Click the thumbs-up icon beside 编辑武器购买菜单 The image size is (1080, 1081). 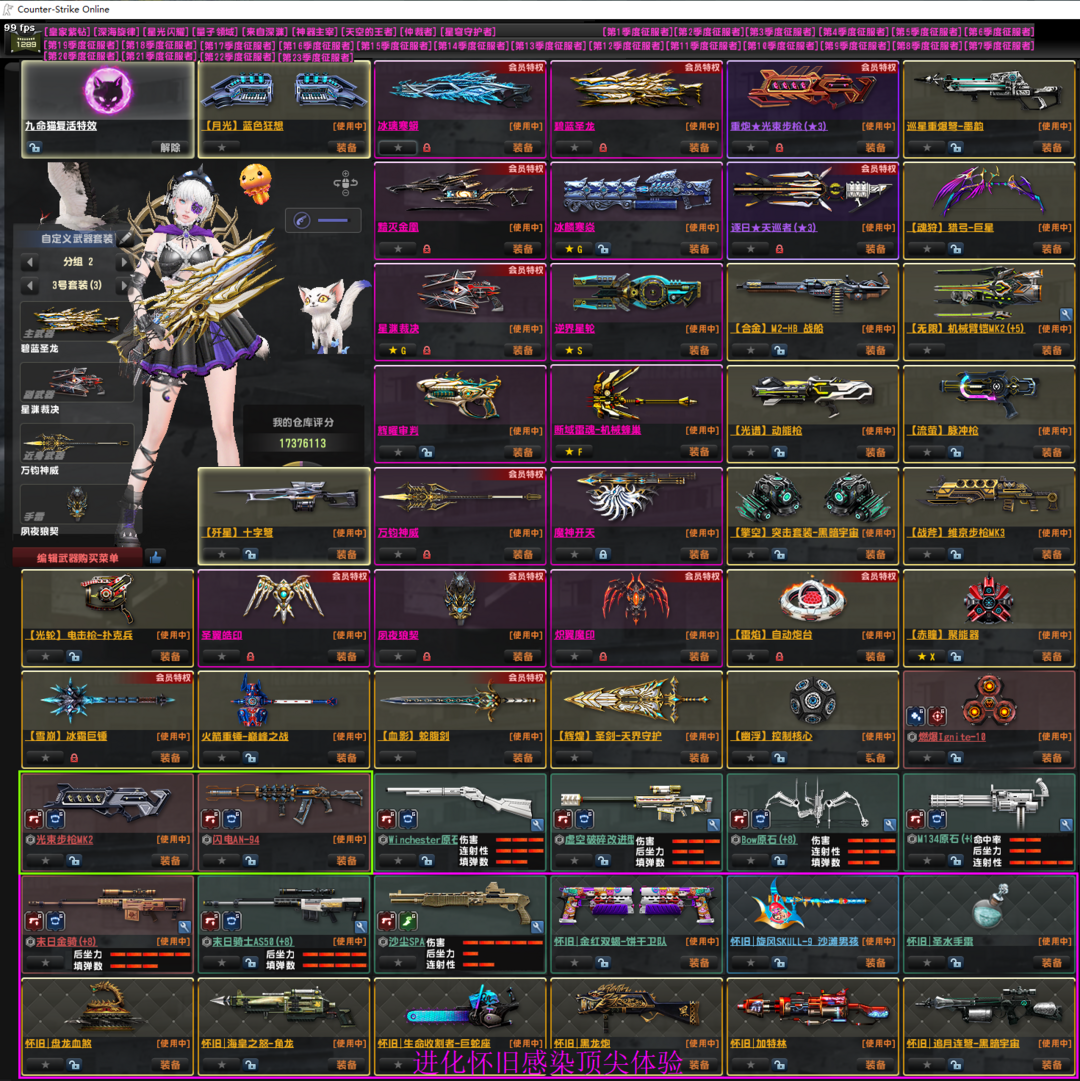[x=155, y=557]
